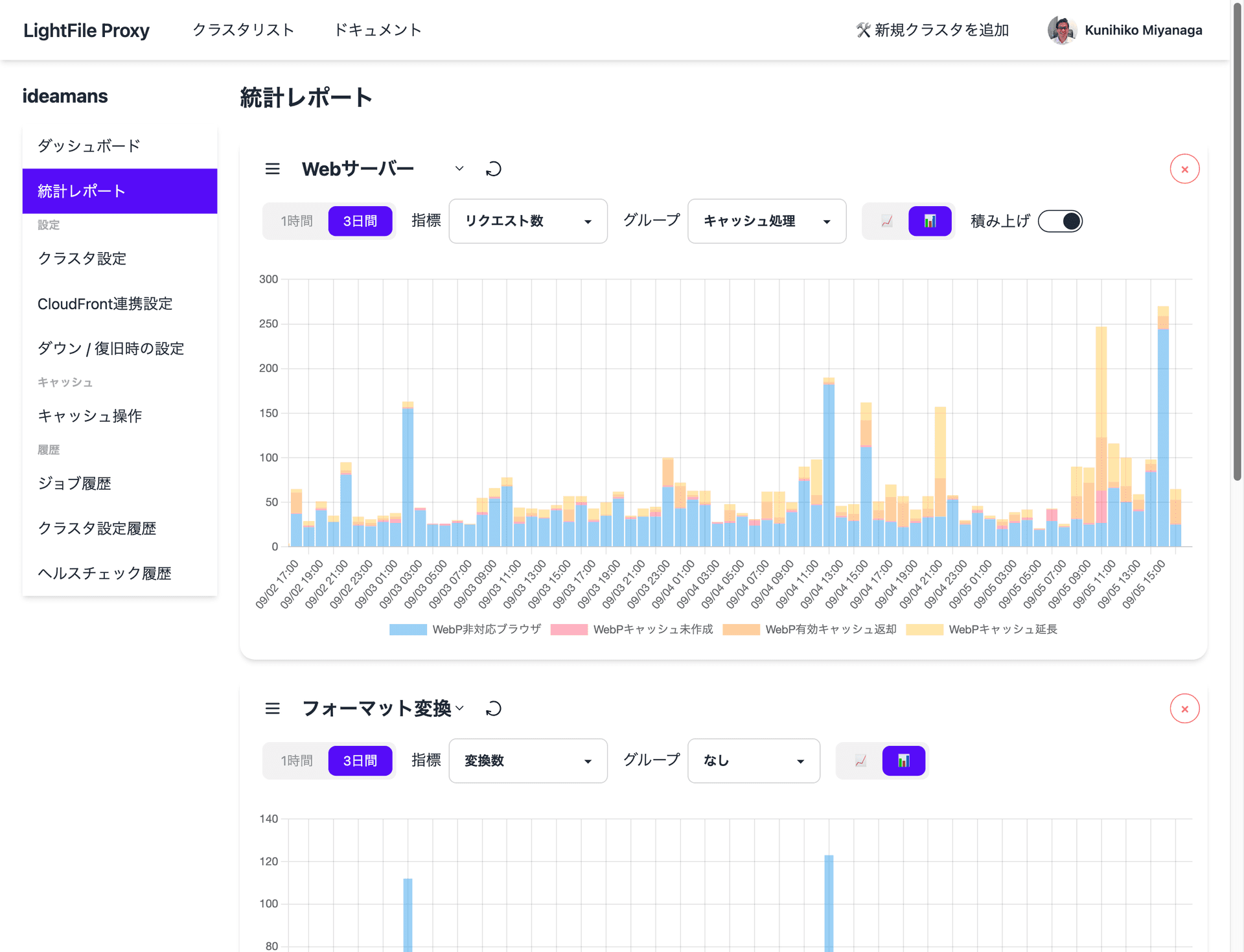This screenshot has width=1244, height=952.
Task: Refresh the フォーマット変換 chart
Action: (494, 708)
